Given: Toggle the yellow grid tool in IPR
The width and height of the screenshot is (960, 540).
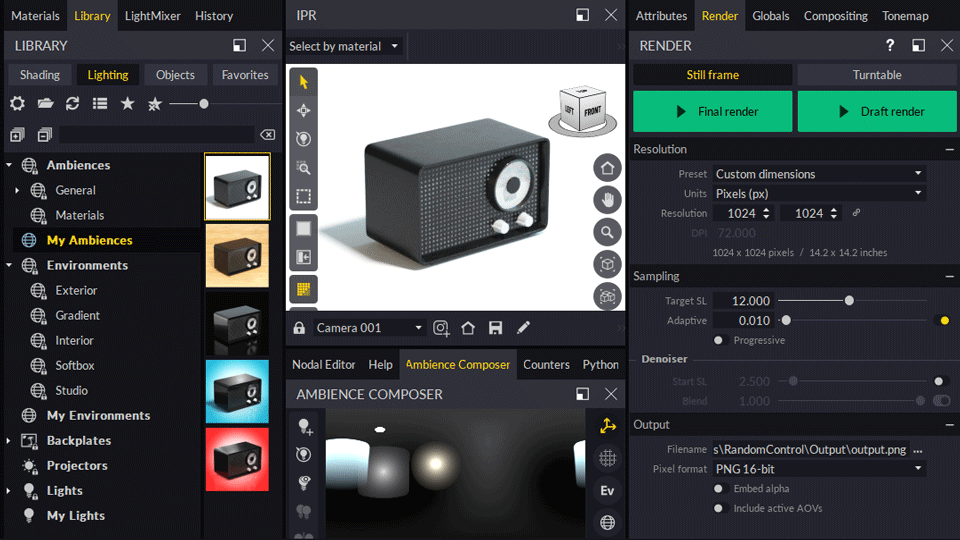Looking at the screenshot, I should pos(304,289).
